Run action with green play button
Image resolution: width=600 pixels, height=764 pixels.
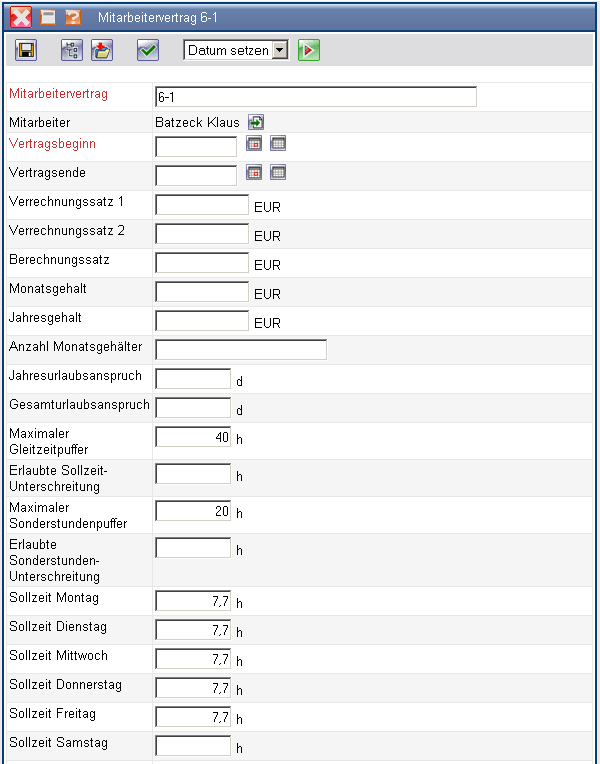(308, 51)
